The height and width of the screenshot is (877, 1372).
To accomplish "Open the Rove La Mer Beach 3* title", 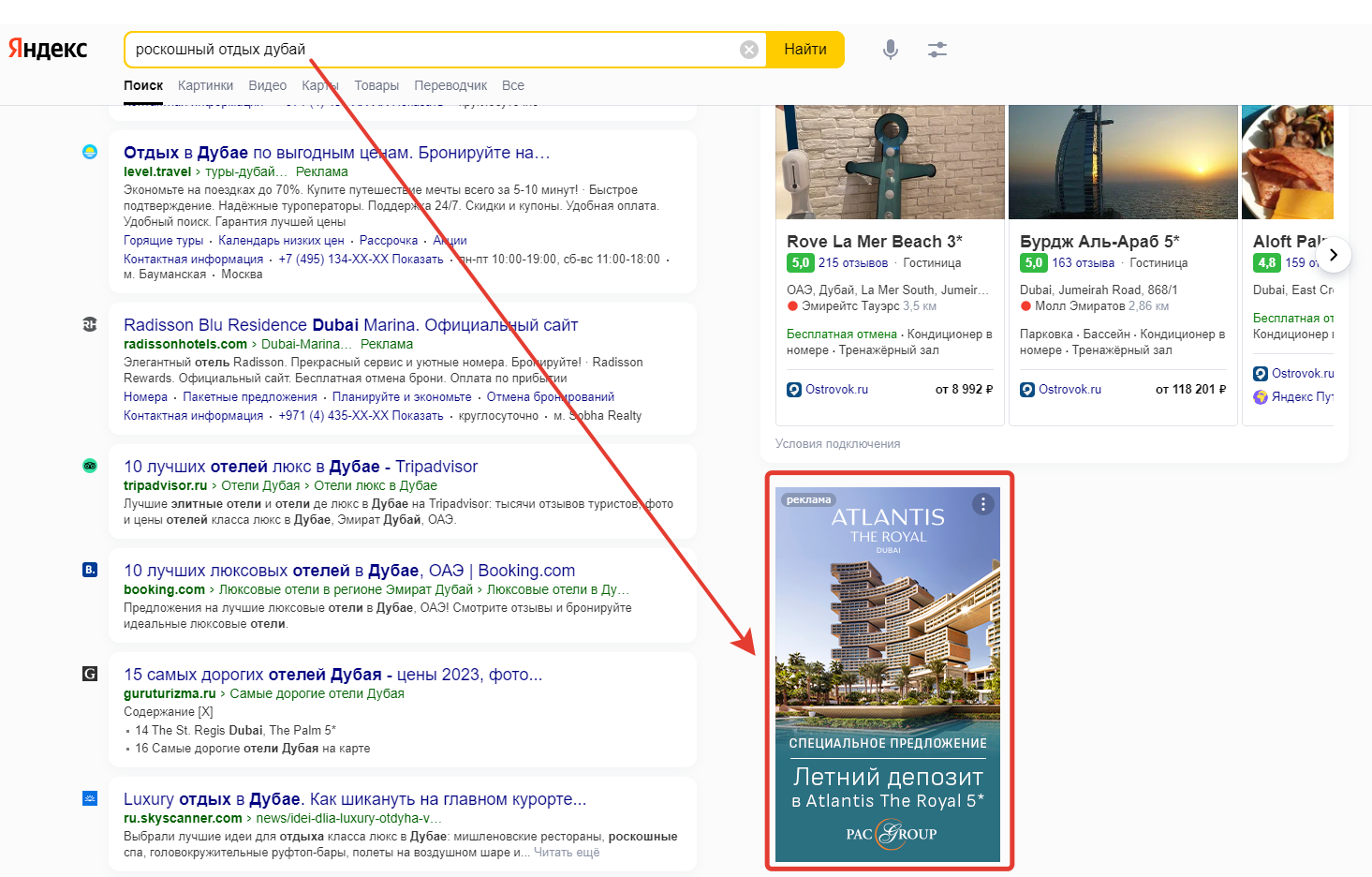I will pyautogui.click(x=875, y=242).
